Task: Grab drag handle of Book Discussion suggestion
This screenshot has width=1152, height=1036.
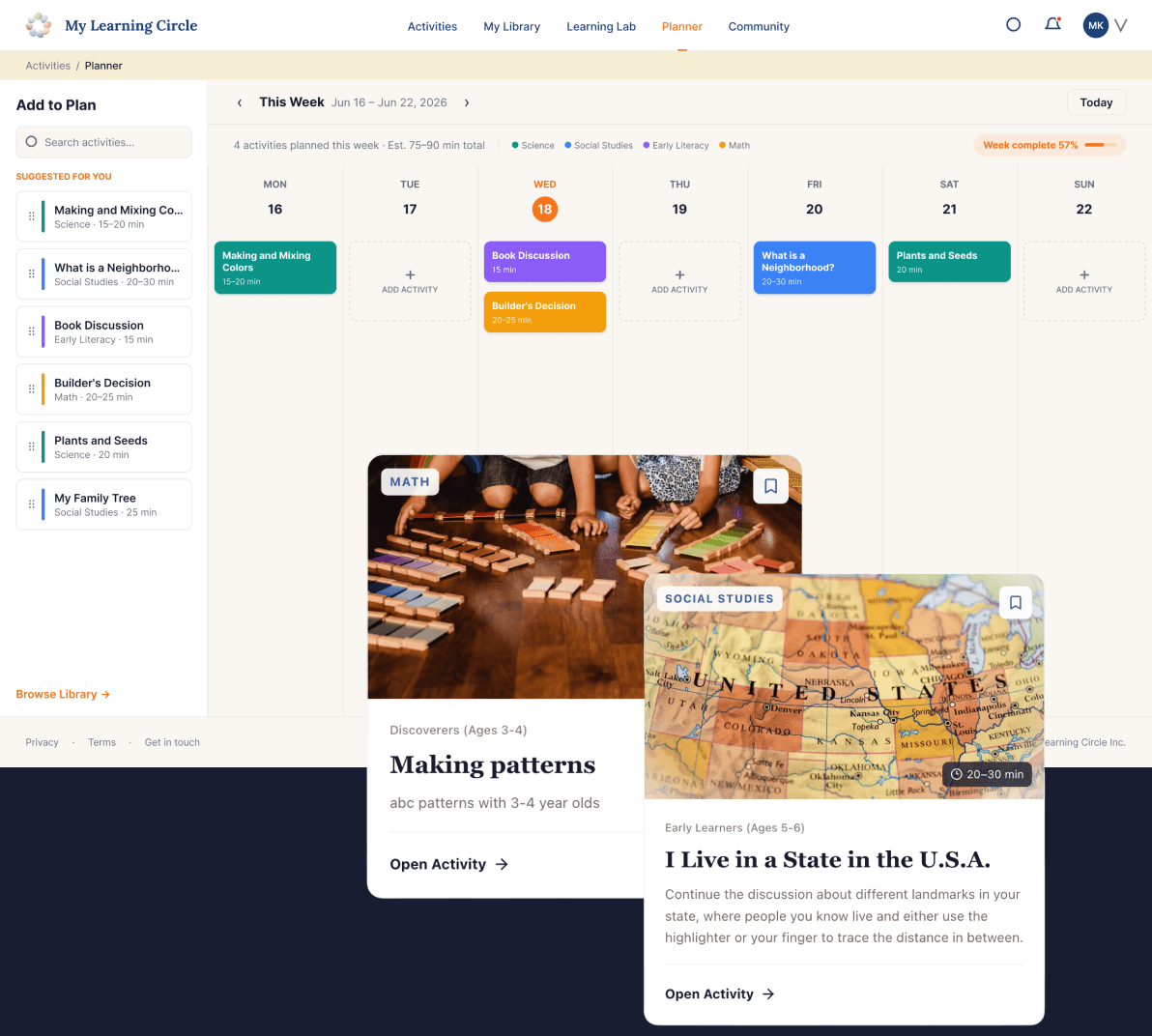Action: click(x=32, y=331)
